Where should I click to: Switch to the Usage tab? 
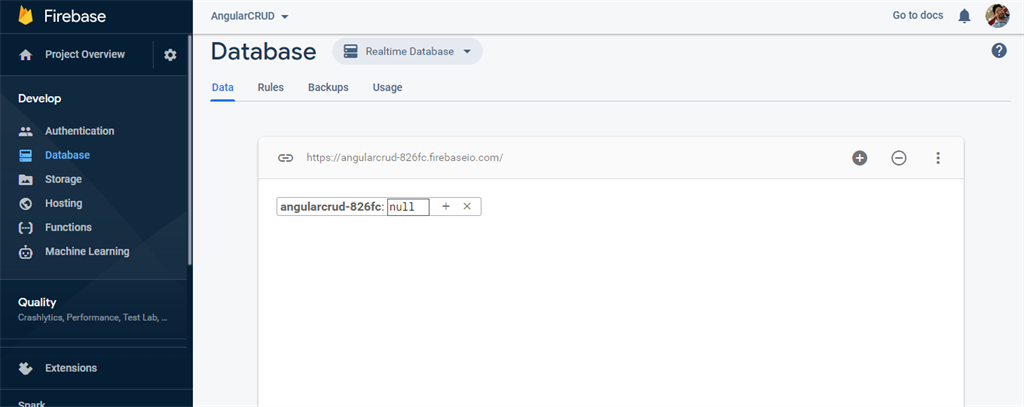[x=387, y=88]
